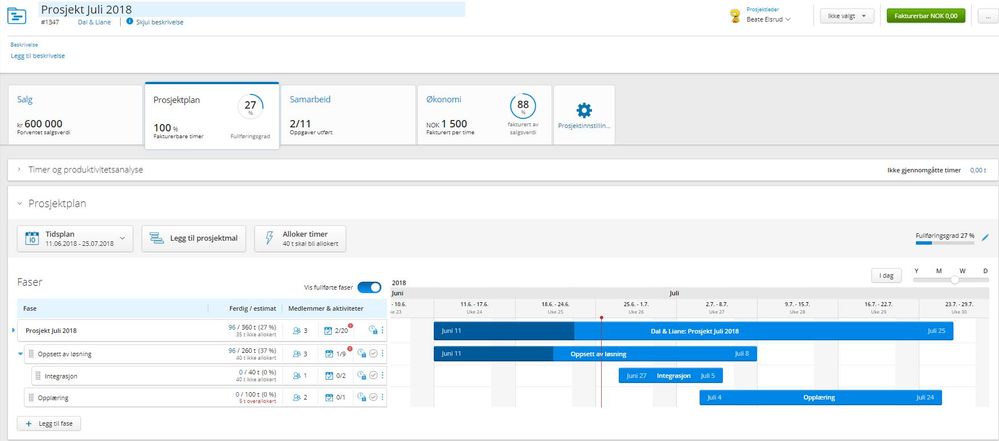Click Legg til beskrivelse link

point(38,56)
